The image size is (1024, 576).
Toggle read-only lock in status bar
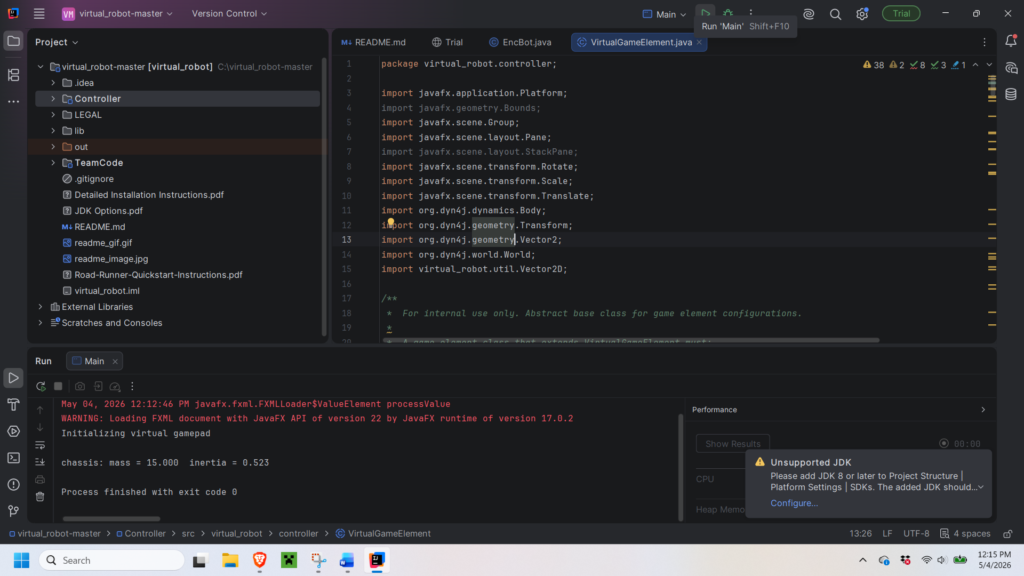(1008, 534)
